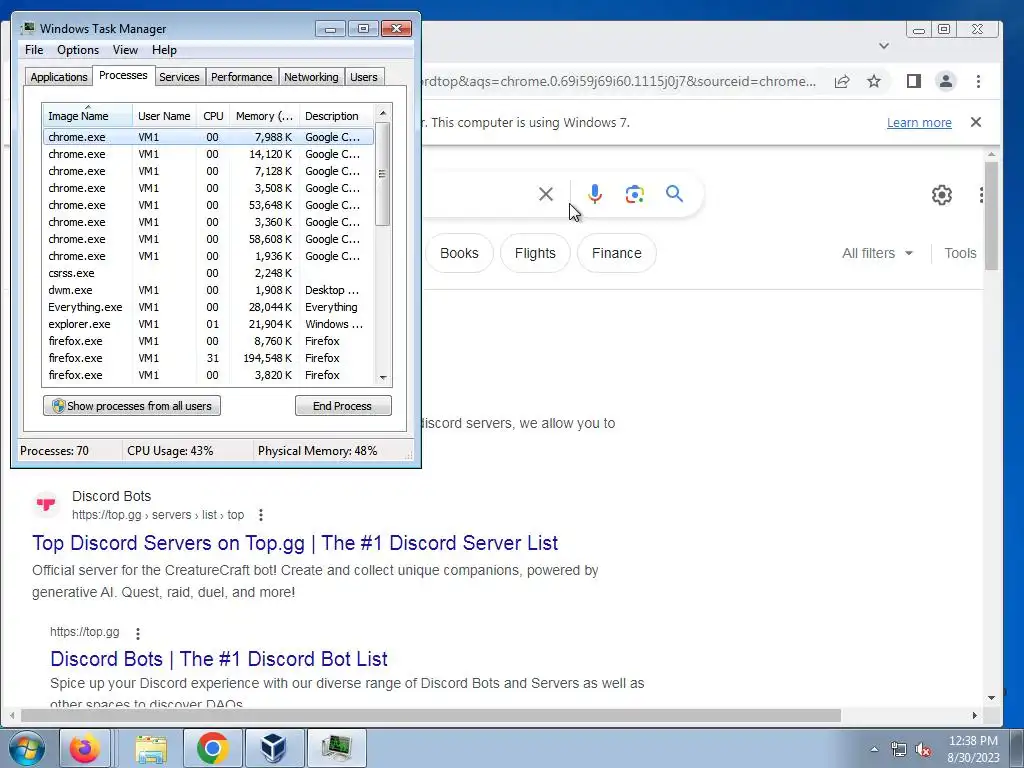Screen dimensions: 1024x768
Task: Open the Tools search options
Action: pyautogui.click(x=960, y=253)
